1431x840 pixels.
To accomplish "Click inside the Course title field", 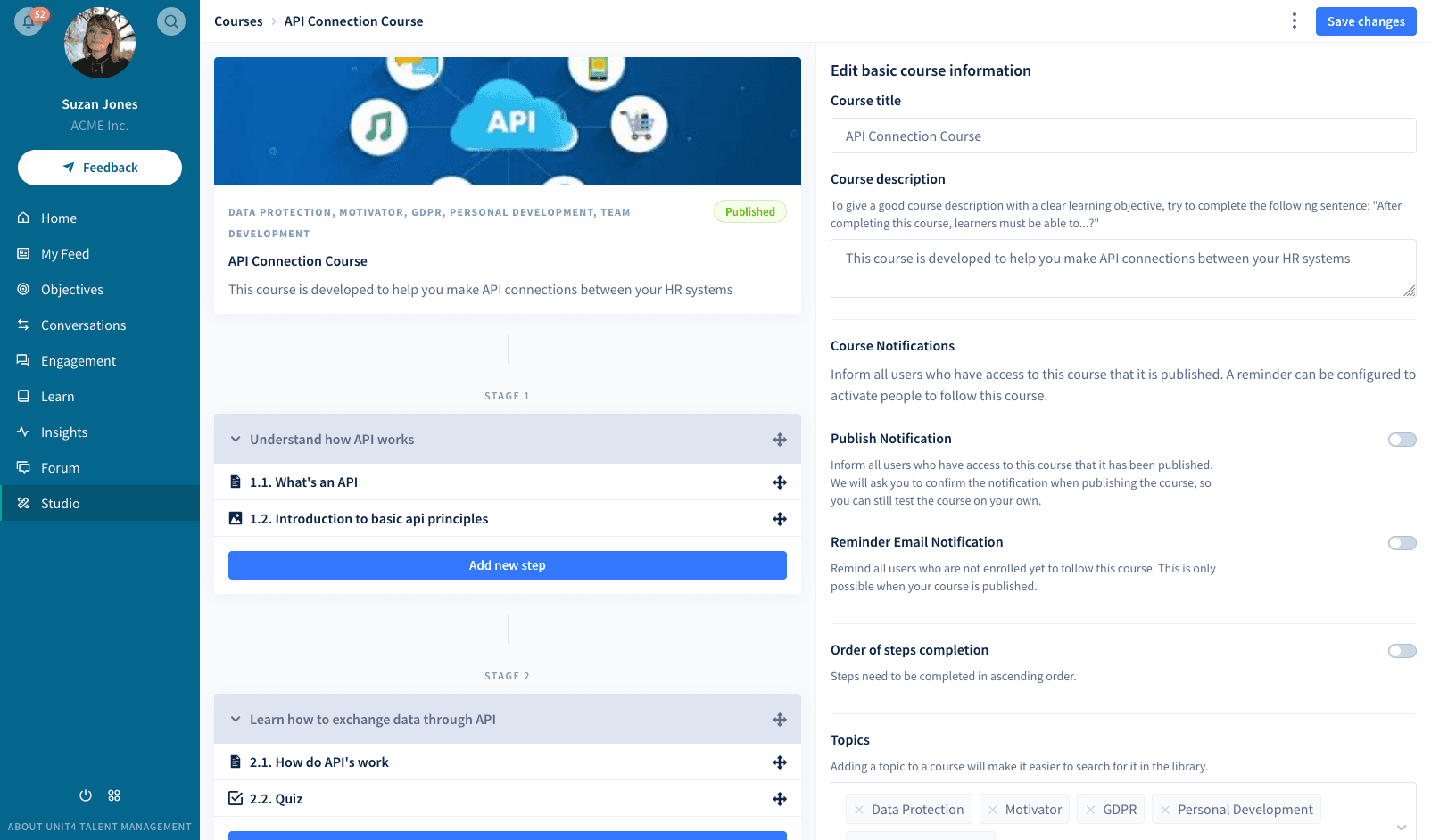I will [1123, 136].
